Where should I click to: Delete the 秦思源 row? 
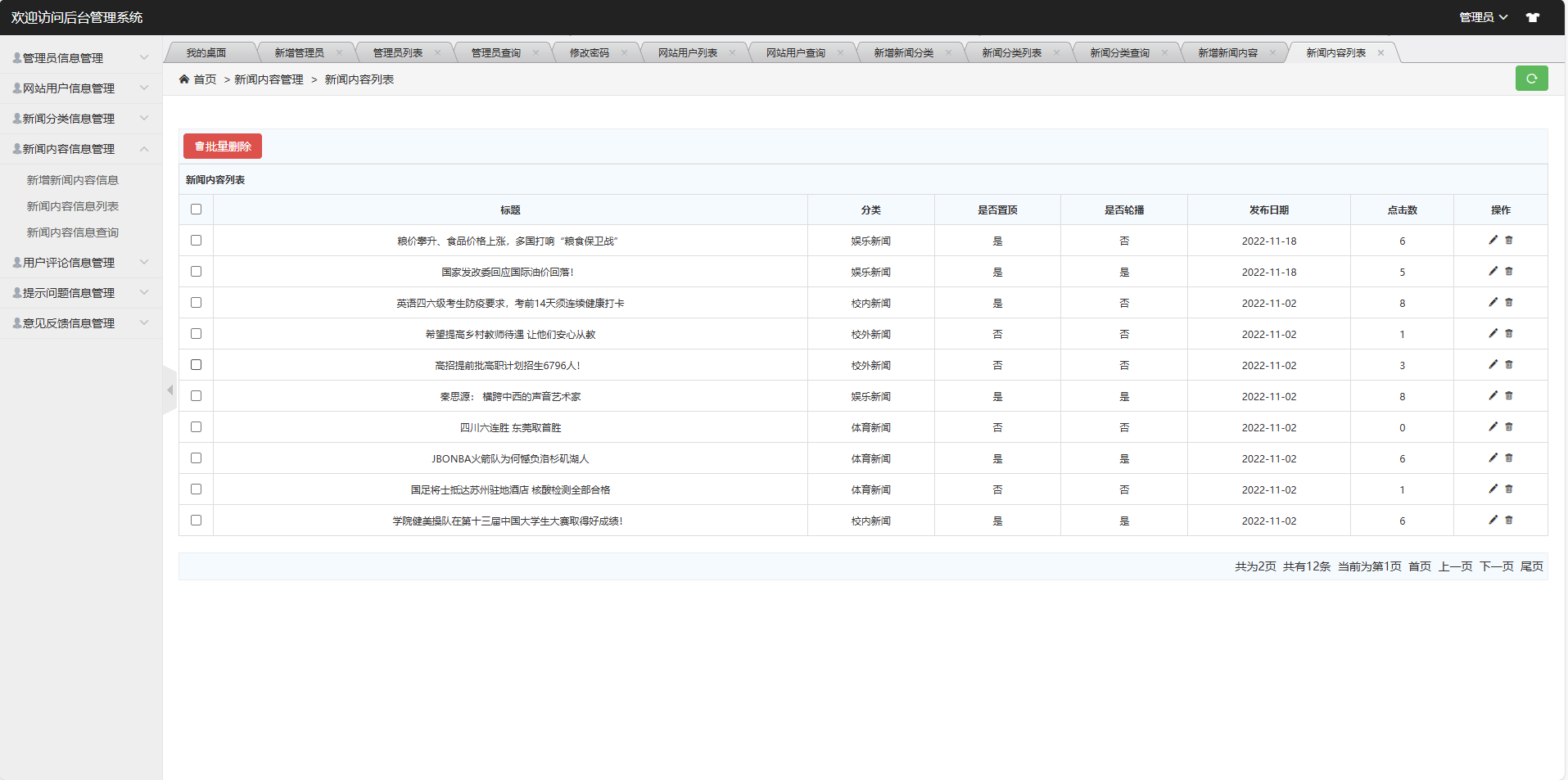(1509, 395)
